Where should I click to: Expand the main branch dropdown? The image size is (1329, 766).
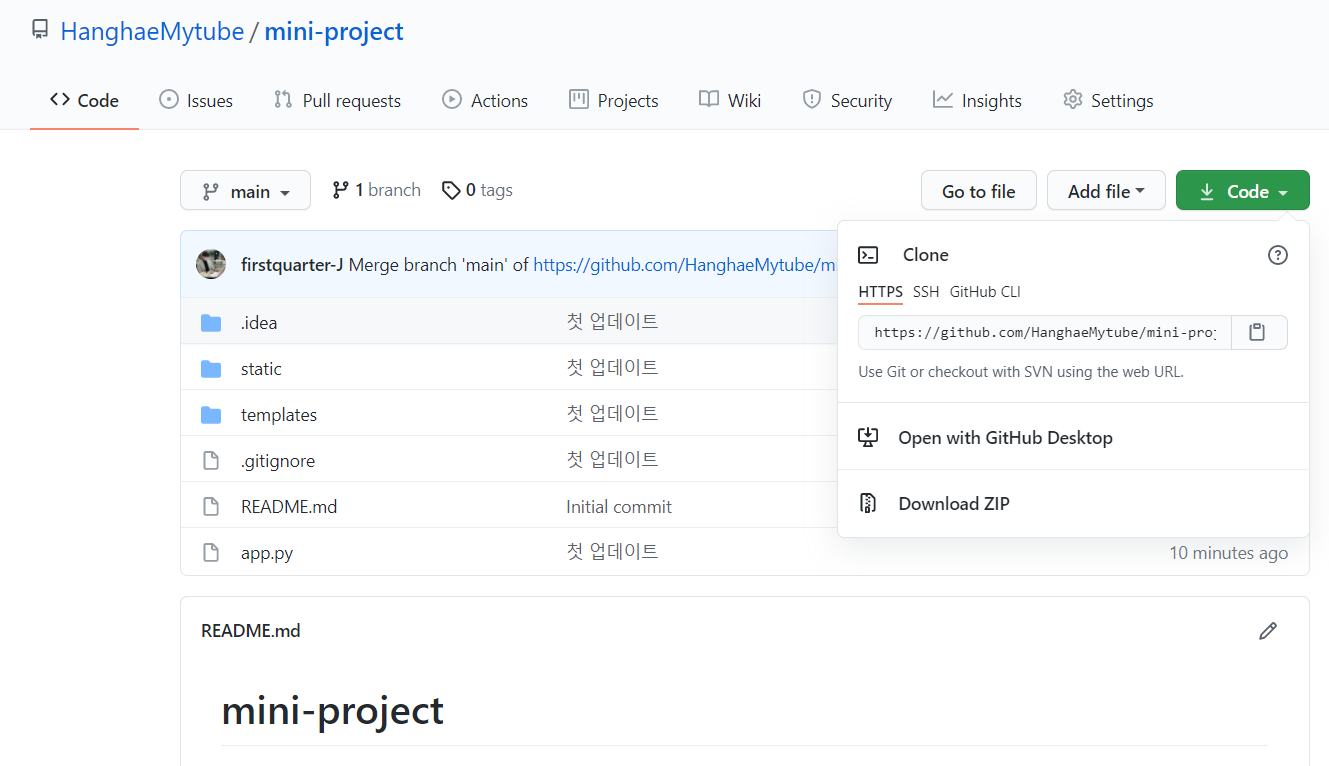(x=245, y=190)
